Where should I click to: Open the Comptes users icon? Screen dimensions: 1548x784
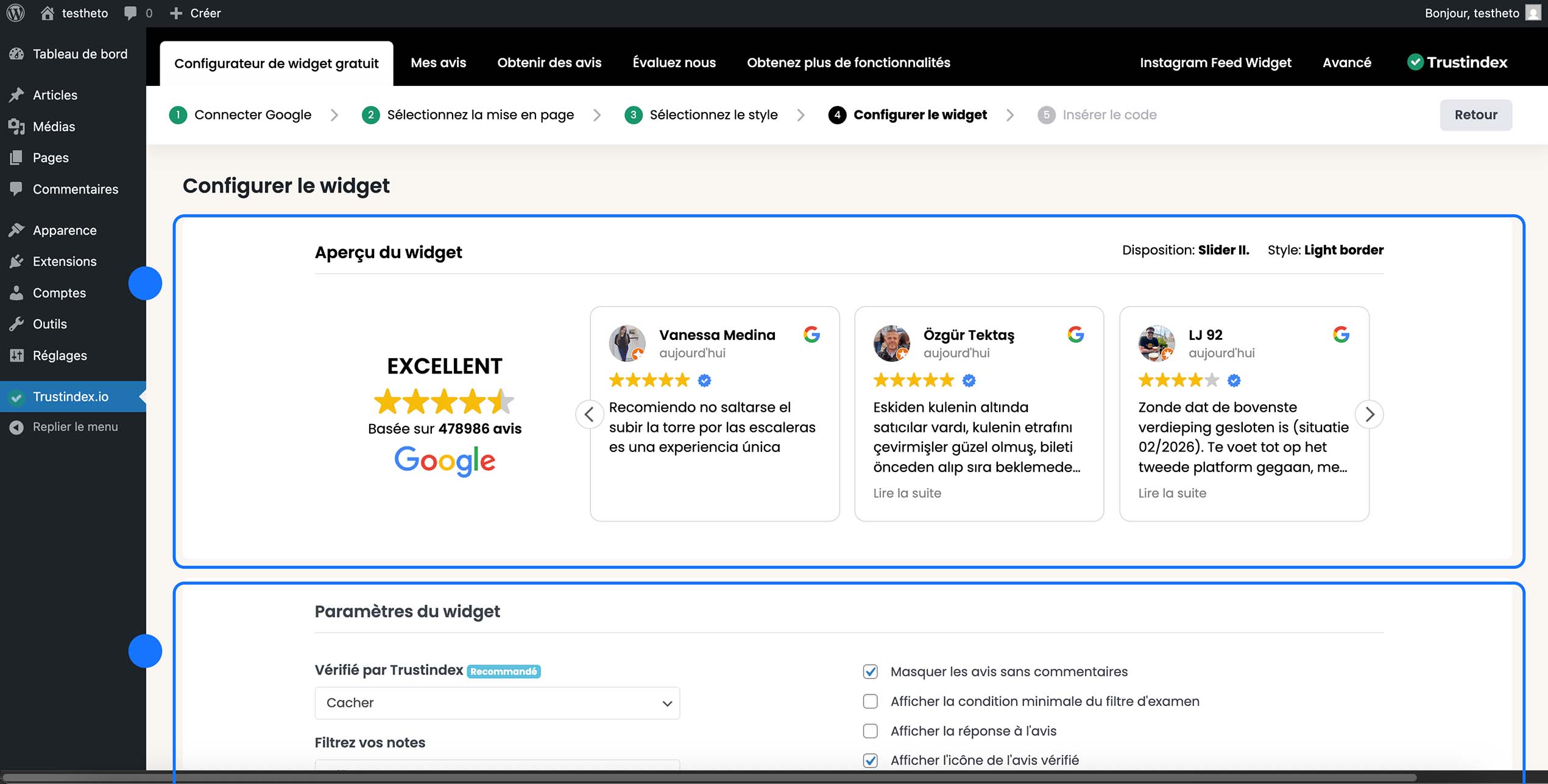pos(16,292)
